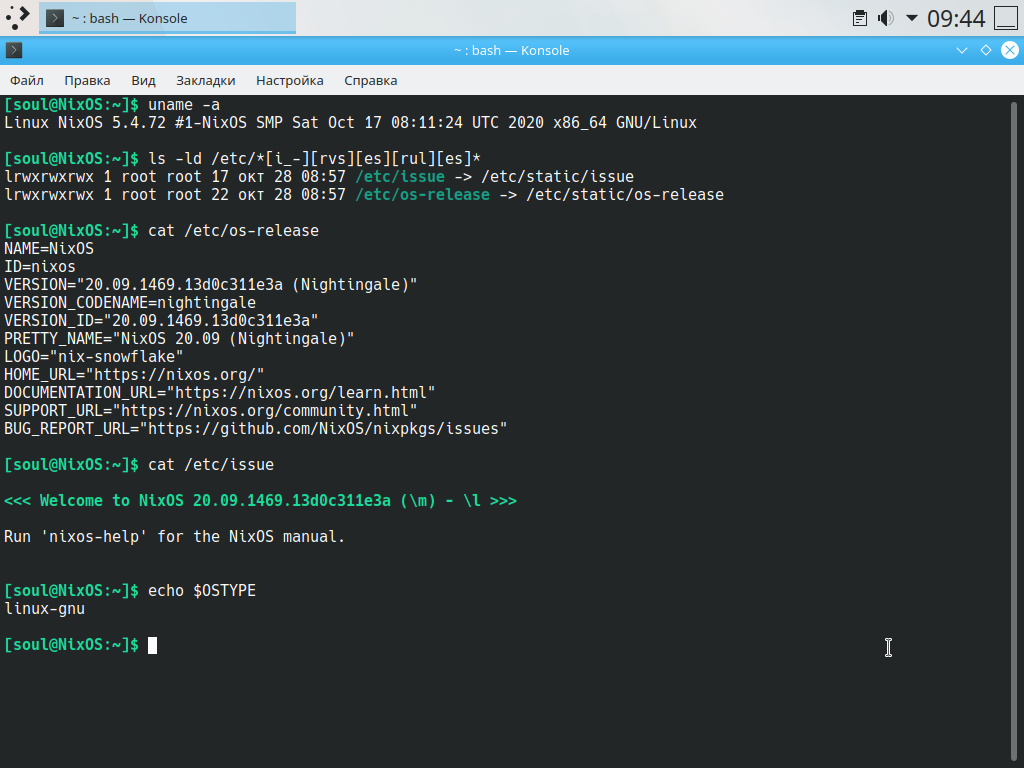The width and height of the screenshot is (1024, 768).
Task: Open the Закладки menu
Action: [x=205, y=80]
